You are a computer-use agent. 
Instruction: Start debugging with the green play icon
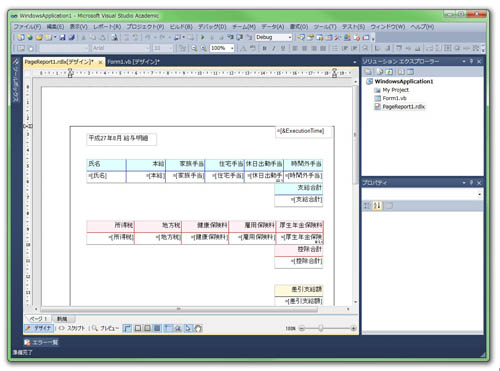[203, 37]
